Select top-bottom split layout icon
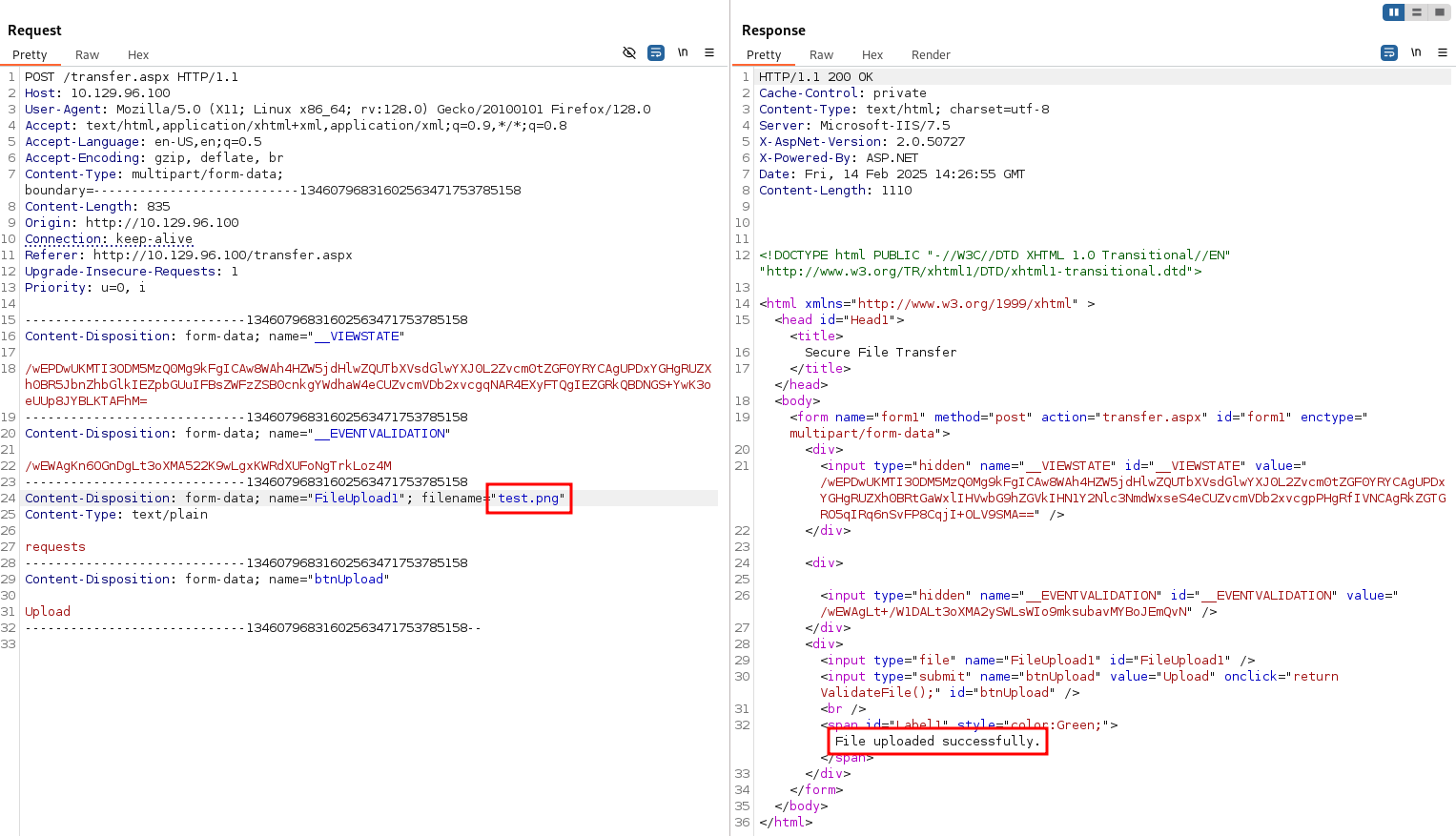 (x=1417, y=12)
